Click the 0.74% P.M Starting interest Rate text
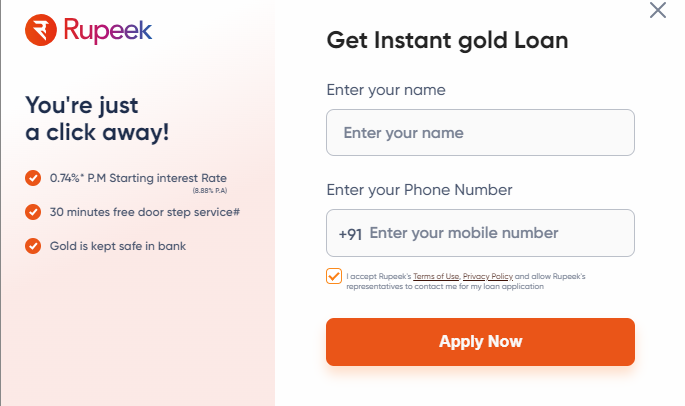The width and height of the screenshot is (685, 406). pos(138,178)
